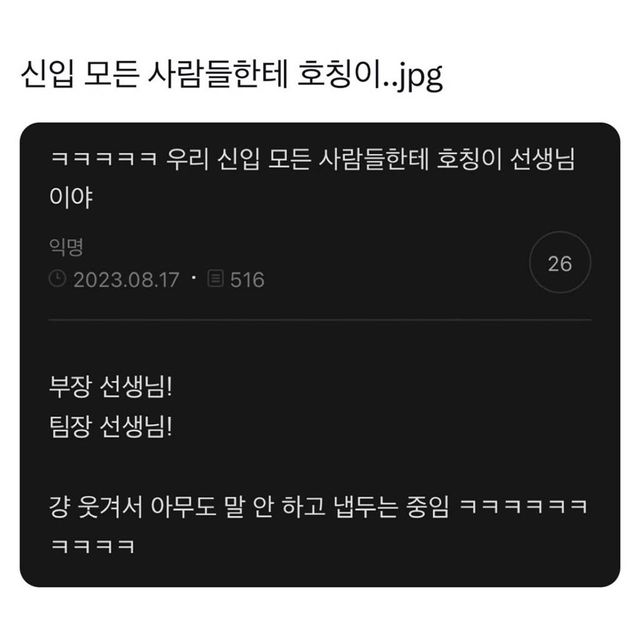Image resolution: width=640 pixels, height=633 pixels.
Task: Click the 516 view count number
Action: [x=247, y=280]
